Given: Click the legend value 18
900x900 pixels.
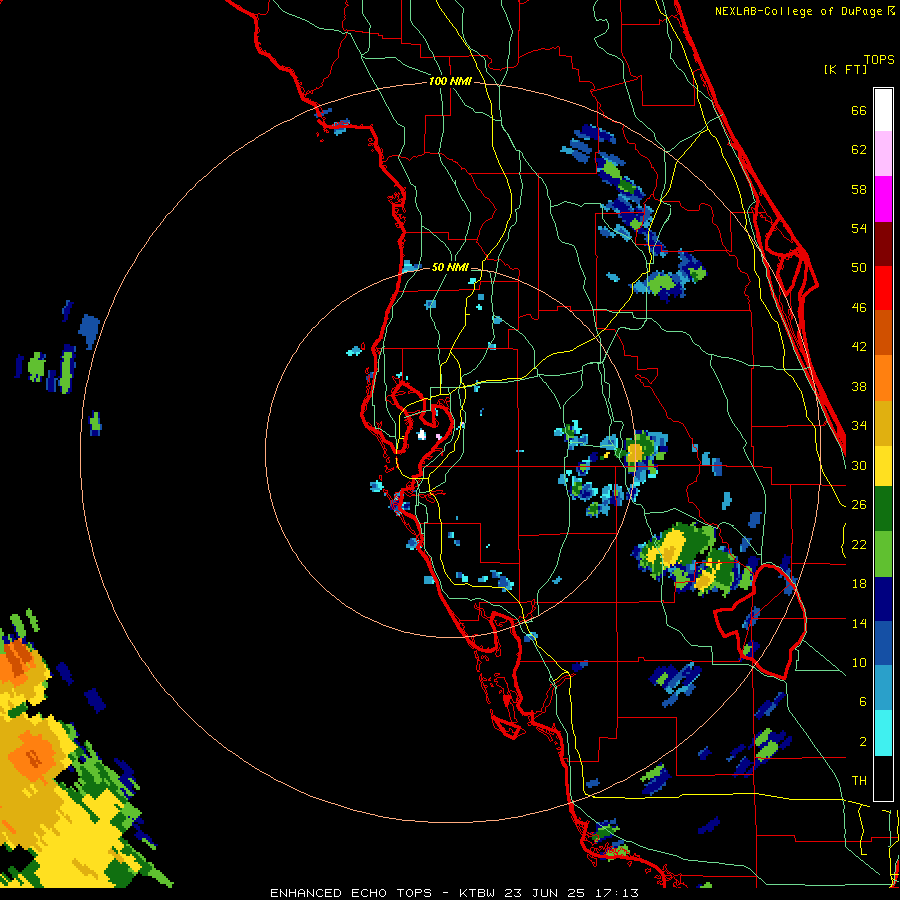Looking at the screenshot, I should point(859,584).
